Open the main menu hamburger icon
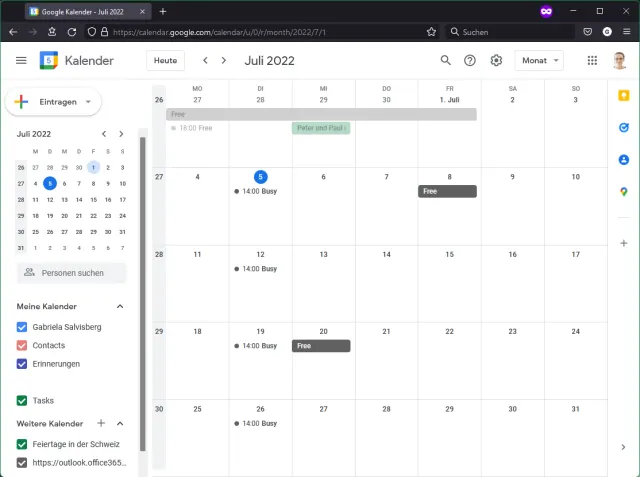This screenshot has height=477, width=640. point(21,60)
